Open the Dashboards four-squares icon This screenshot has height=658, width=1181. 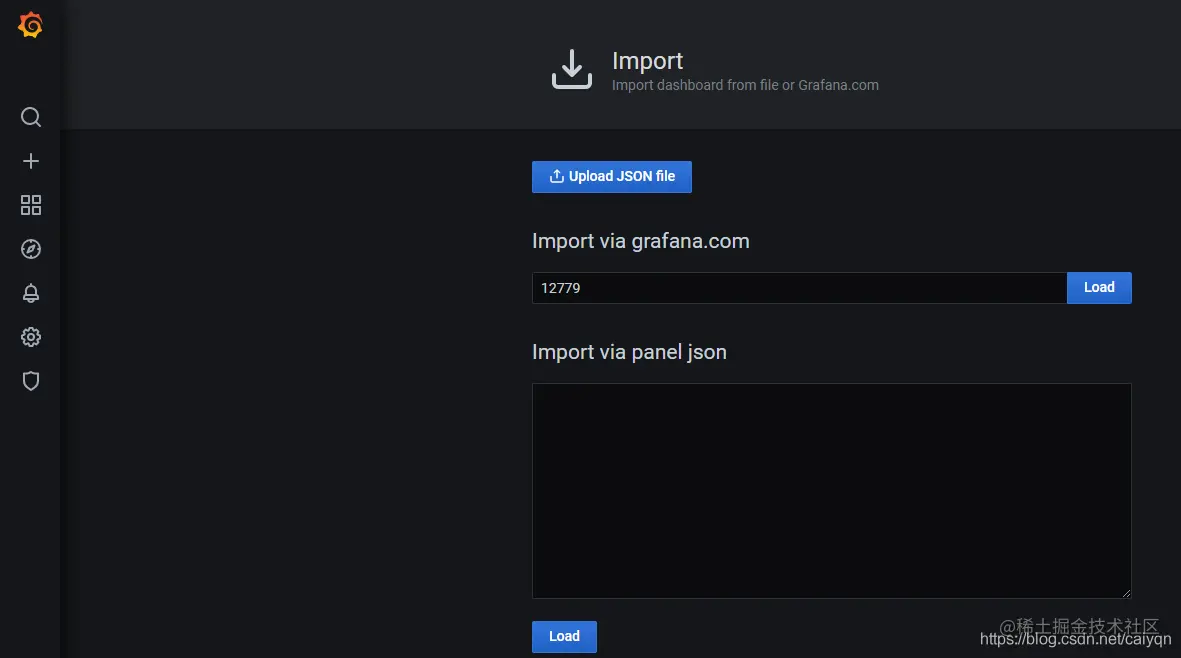[x=31, y=205]
